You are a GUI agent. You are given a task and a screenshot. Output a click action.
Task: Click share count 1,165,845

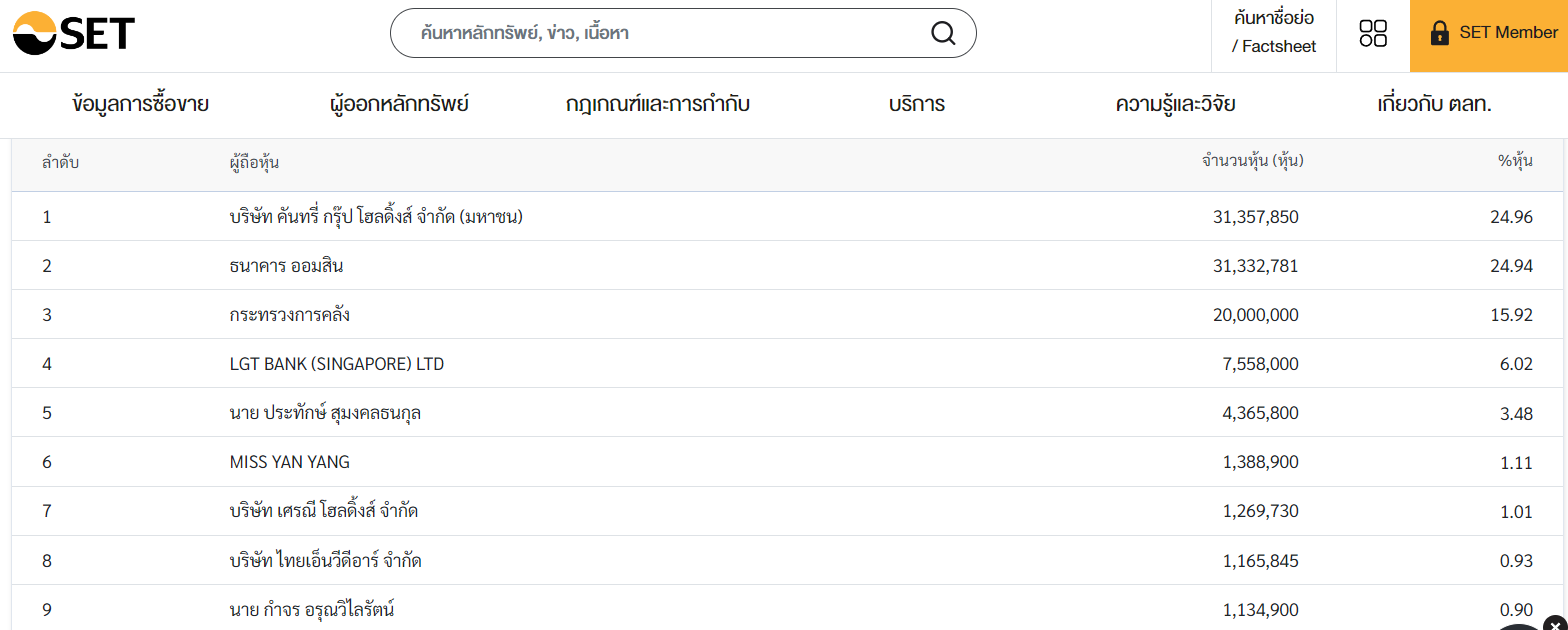click(x=1260, y=561)
